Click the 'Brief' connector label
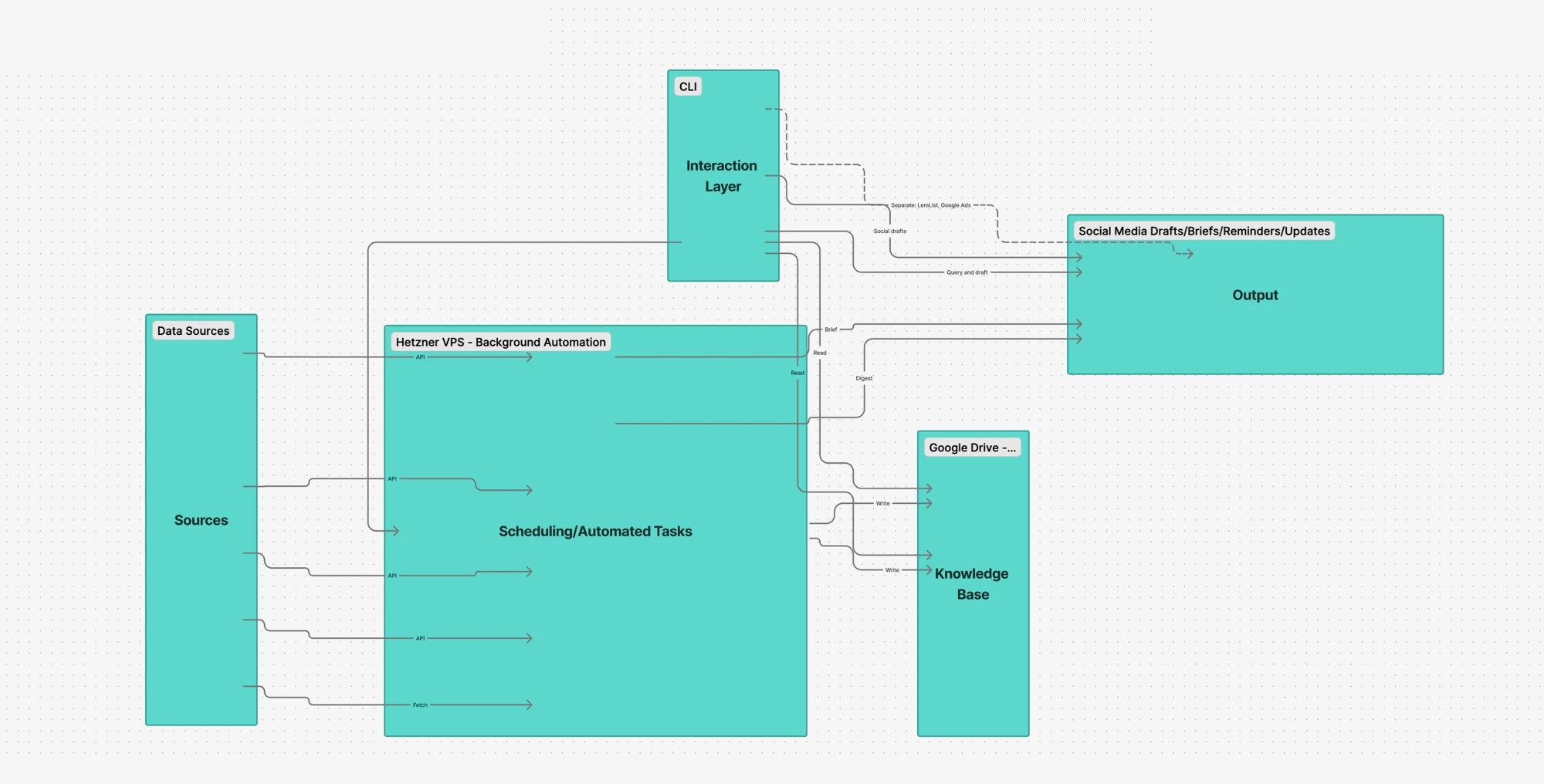The width and height of the screenshot is (1544, 784). [831, 329]
